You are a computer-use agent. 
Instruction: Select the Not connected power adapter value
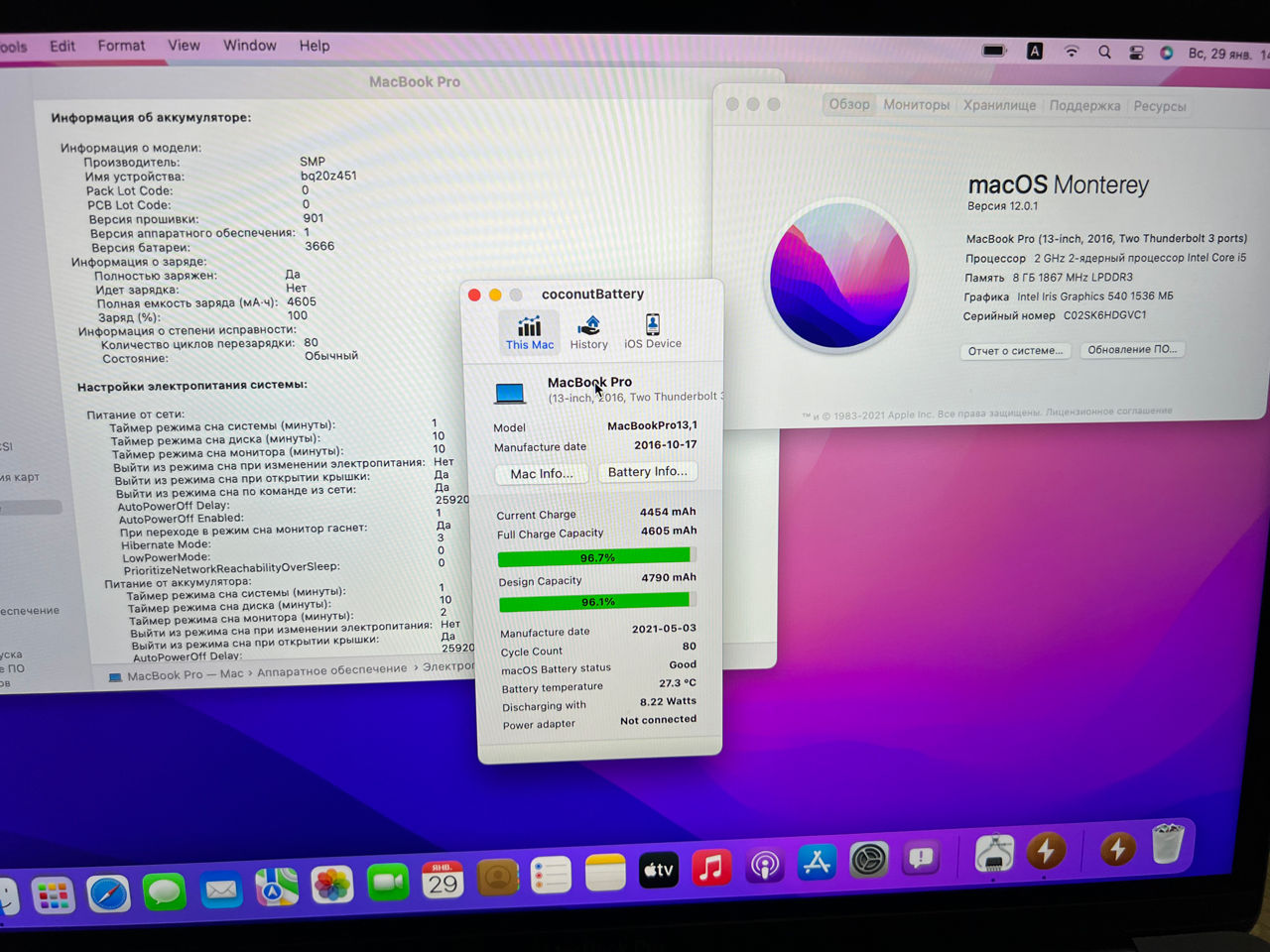658,720
